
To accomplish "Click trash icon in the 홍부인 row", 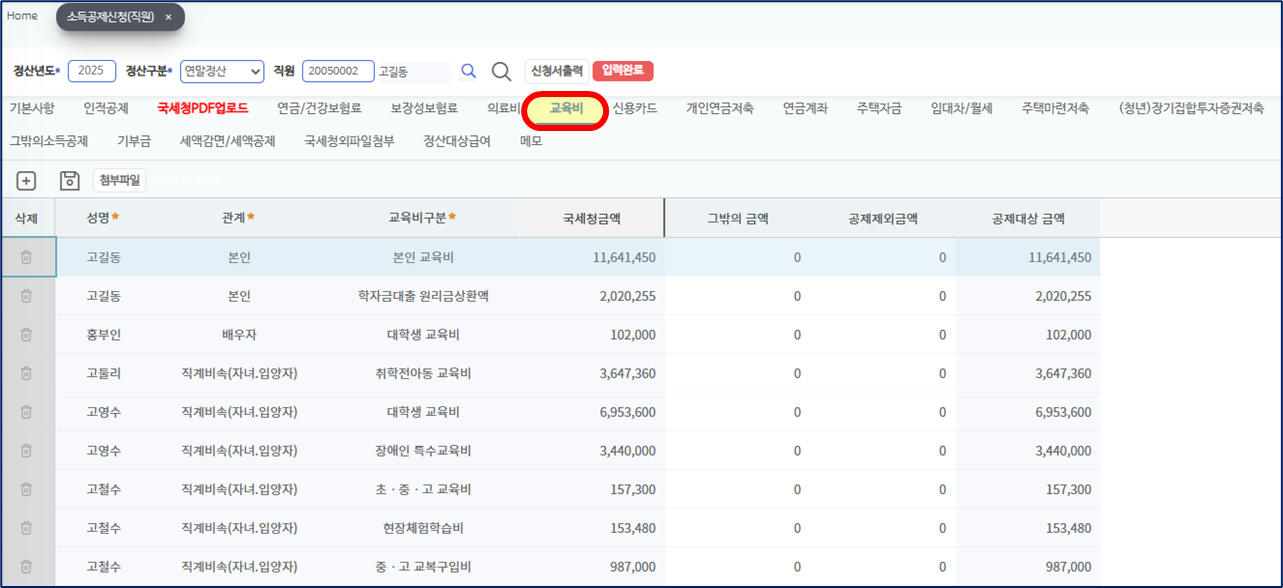I will (26, 335).
